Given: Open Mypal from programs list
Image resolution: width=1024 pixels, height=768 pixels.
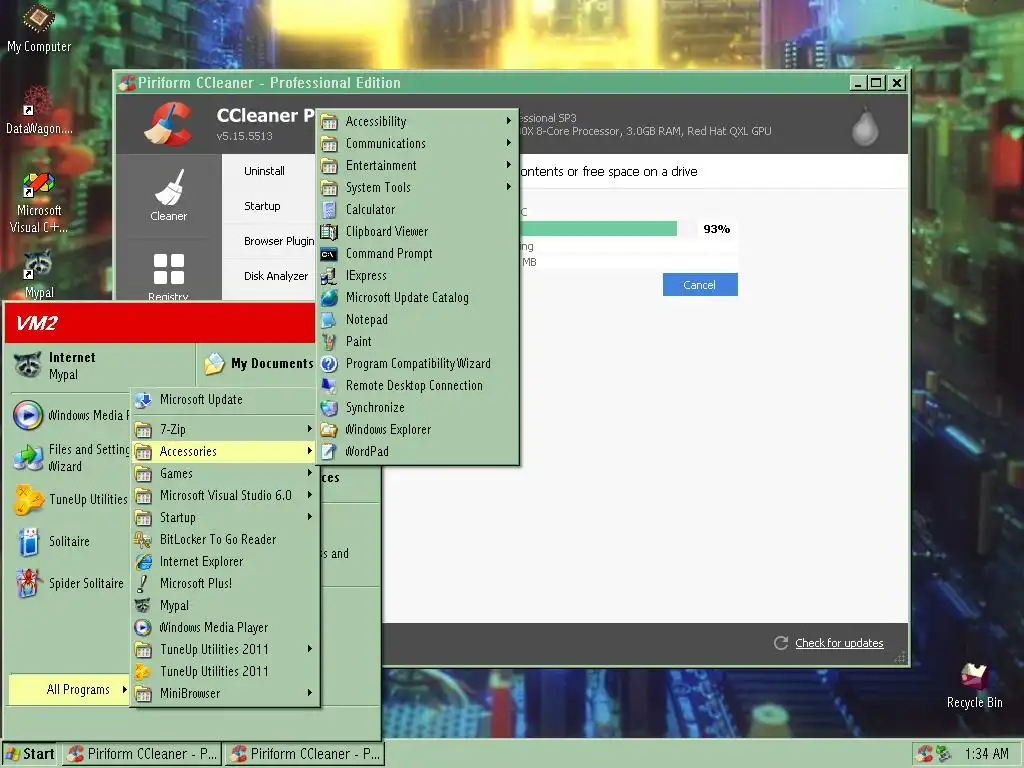Looking at the screenshot, I should [x=224, y=606].
